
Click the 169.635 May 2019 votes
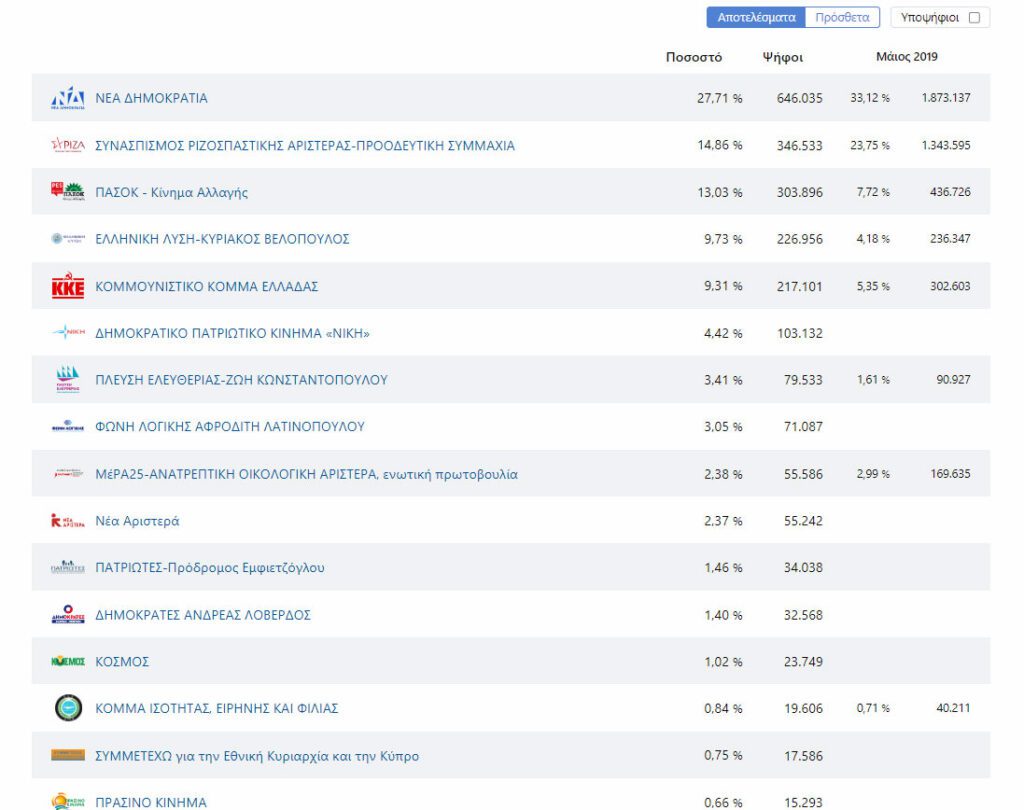pyautogui.click(x=950, y=474)
